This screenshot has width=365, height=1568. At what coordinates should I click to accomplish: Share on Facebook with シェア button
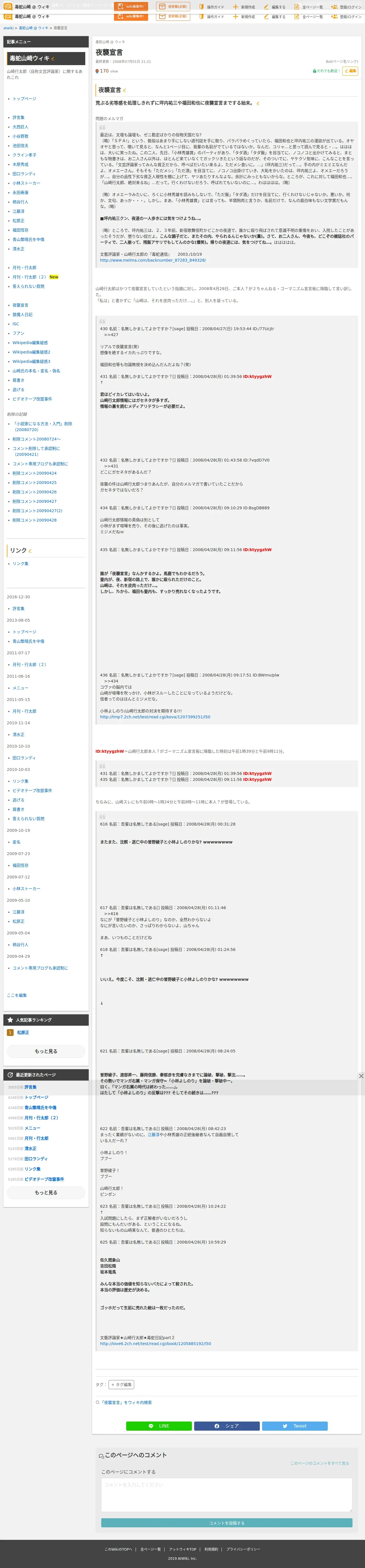click(227, 1426)
